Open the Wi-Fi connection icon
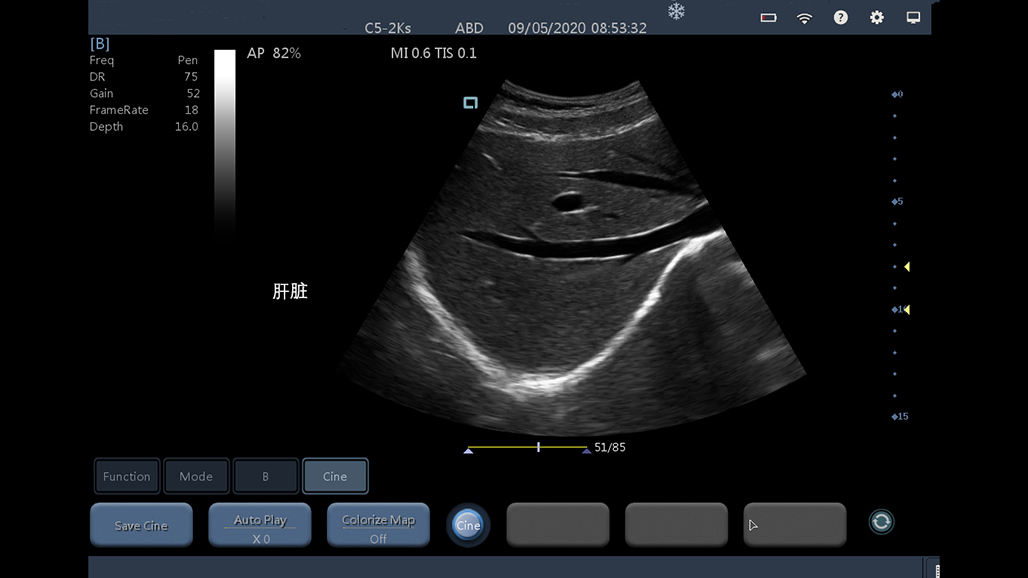The width and height of the screenshot is (1028, 578). (x=804, y=18)
